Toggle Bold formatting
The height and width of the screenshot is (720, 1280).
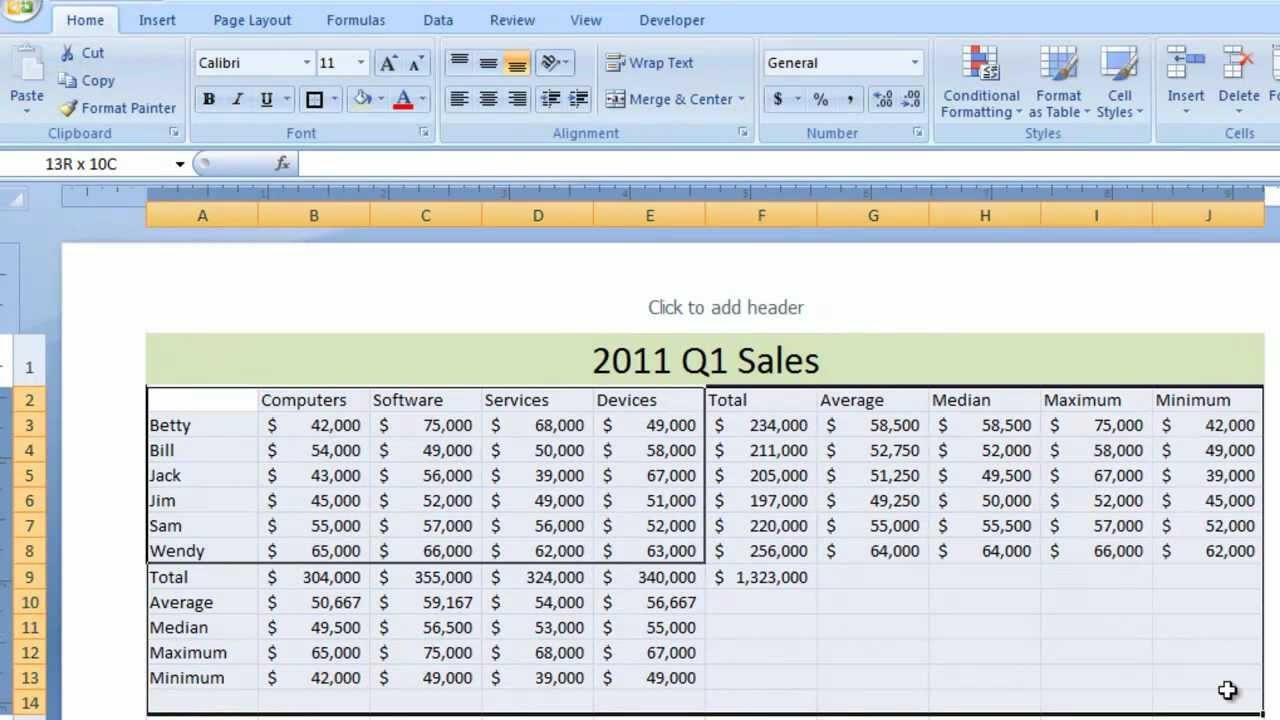(x=209, y=99)
